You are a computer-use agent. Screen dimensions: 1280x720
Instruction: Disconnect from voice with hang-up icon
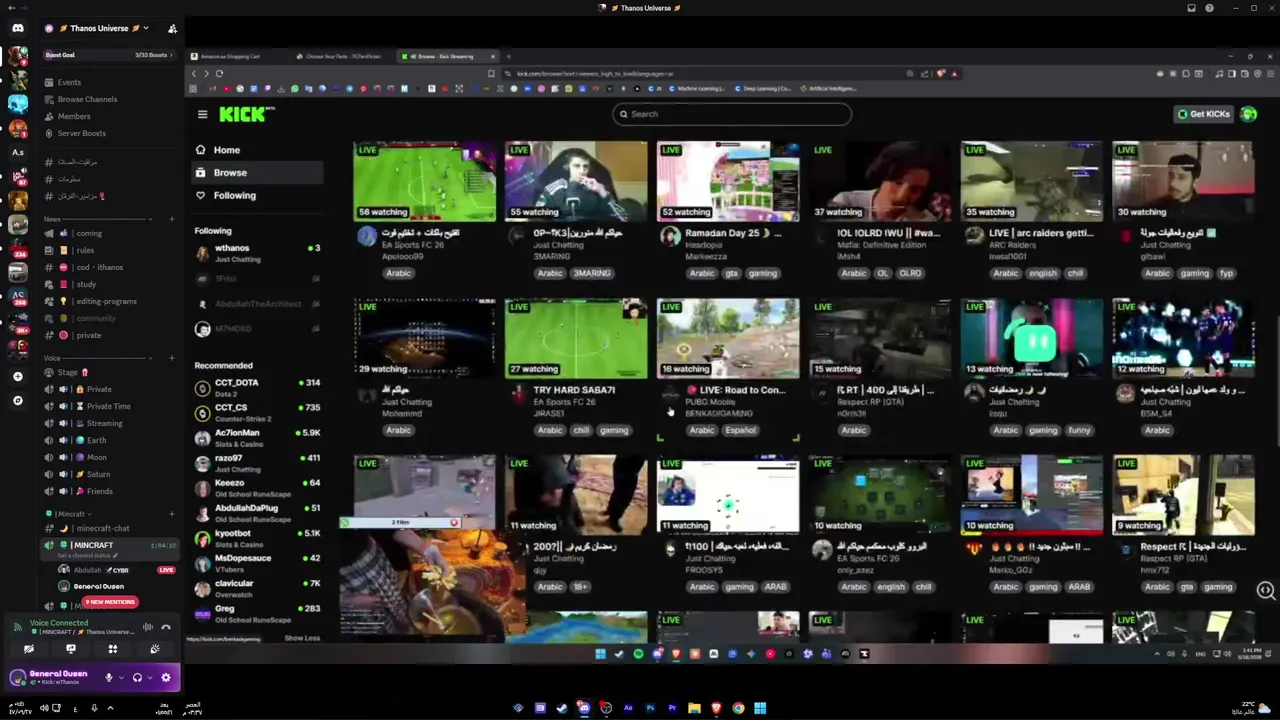pyautogui.click(x=166, y=627)
